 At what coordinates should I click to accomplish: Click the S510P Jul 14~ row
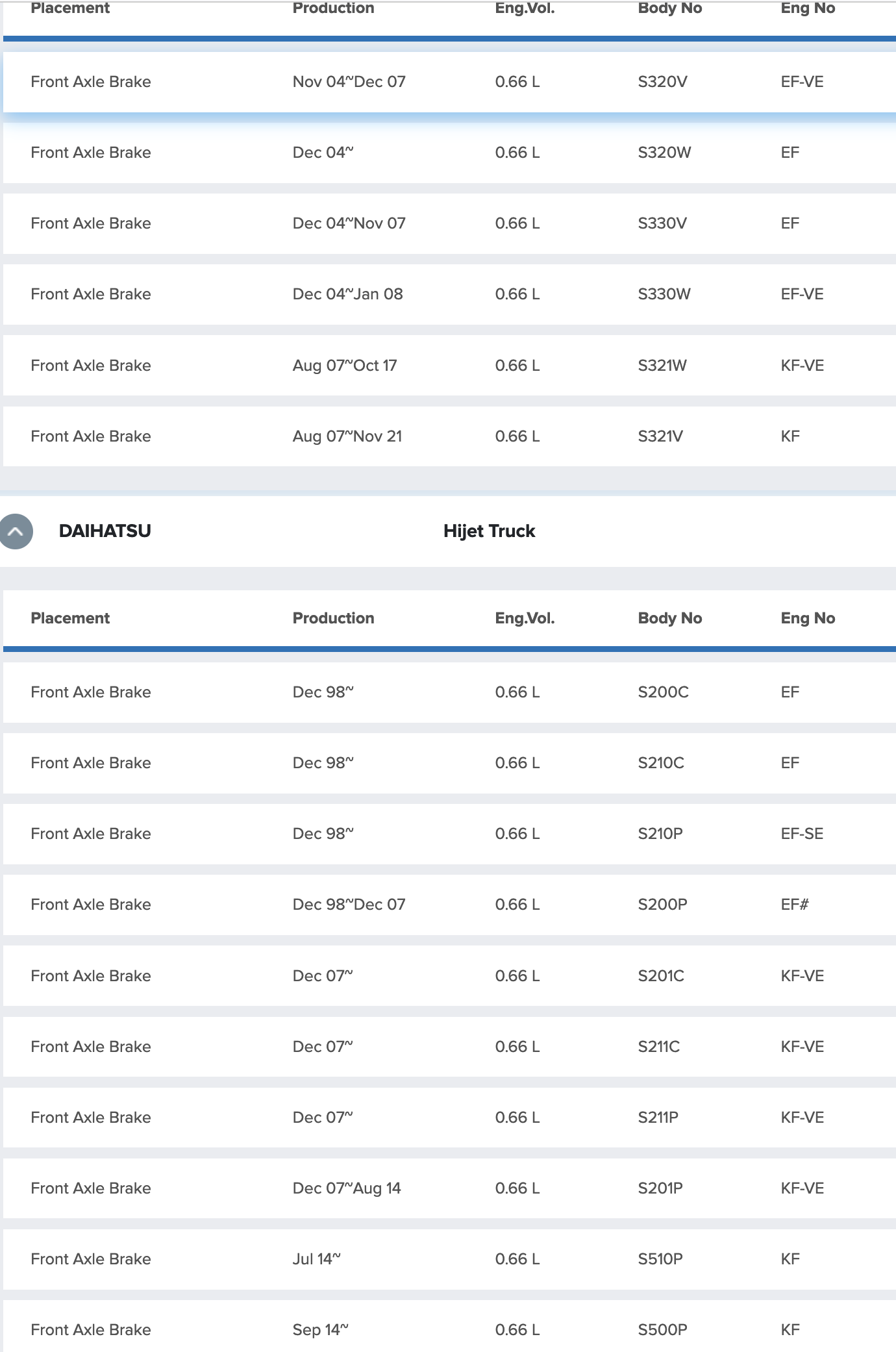449,1259
